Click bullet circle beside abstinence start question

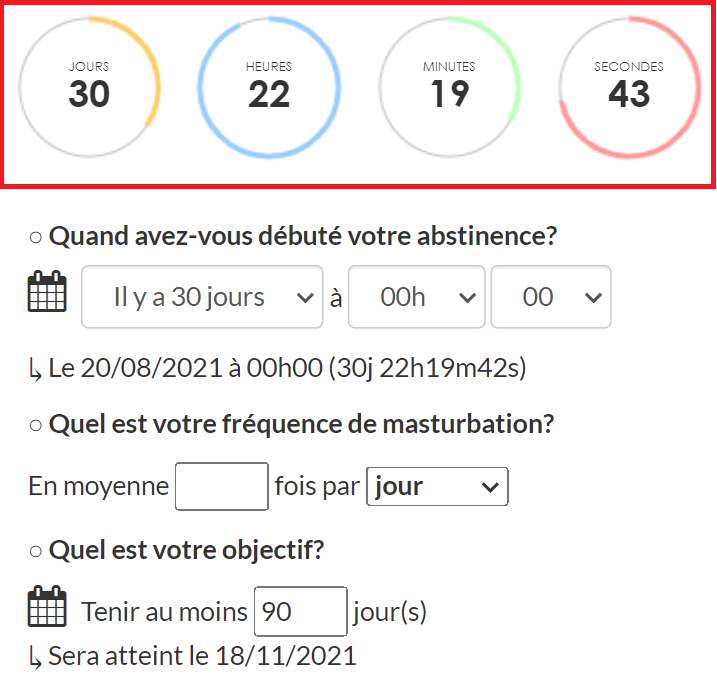(35, 237)
